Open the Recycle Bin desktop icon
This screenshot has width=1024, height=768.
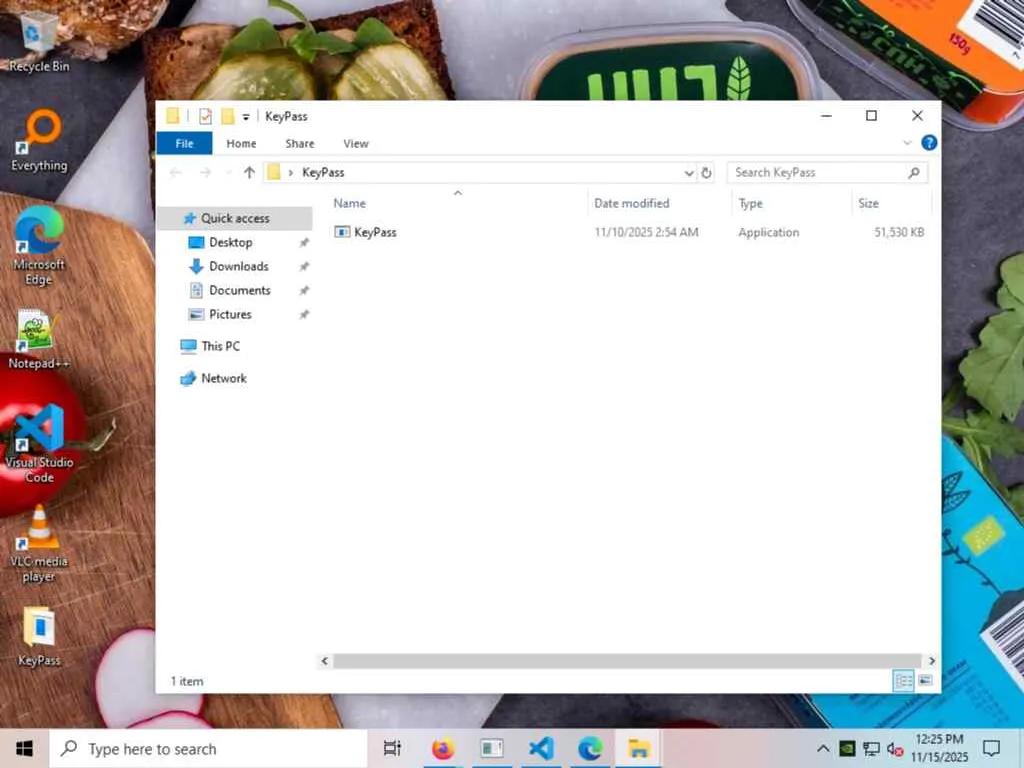click(x=38, y=42)
